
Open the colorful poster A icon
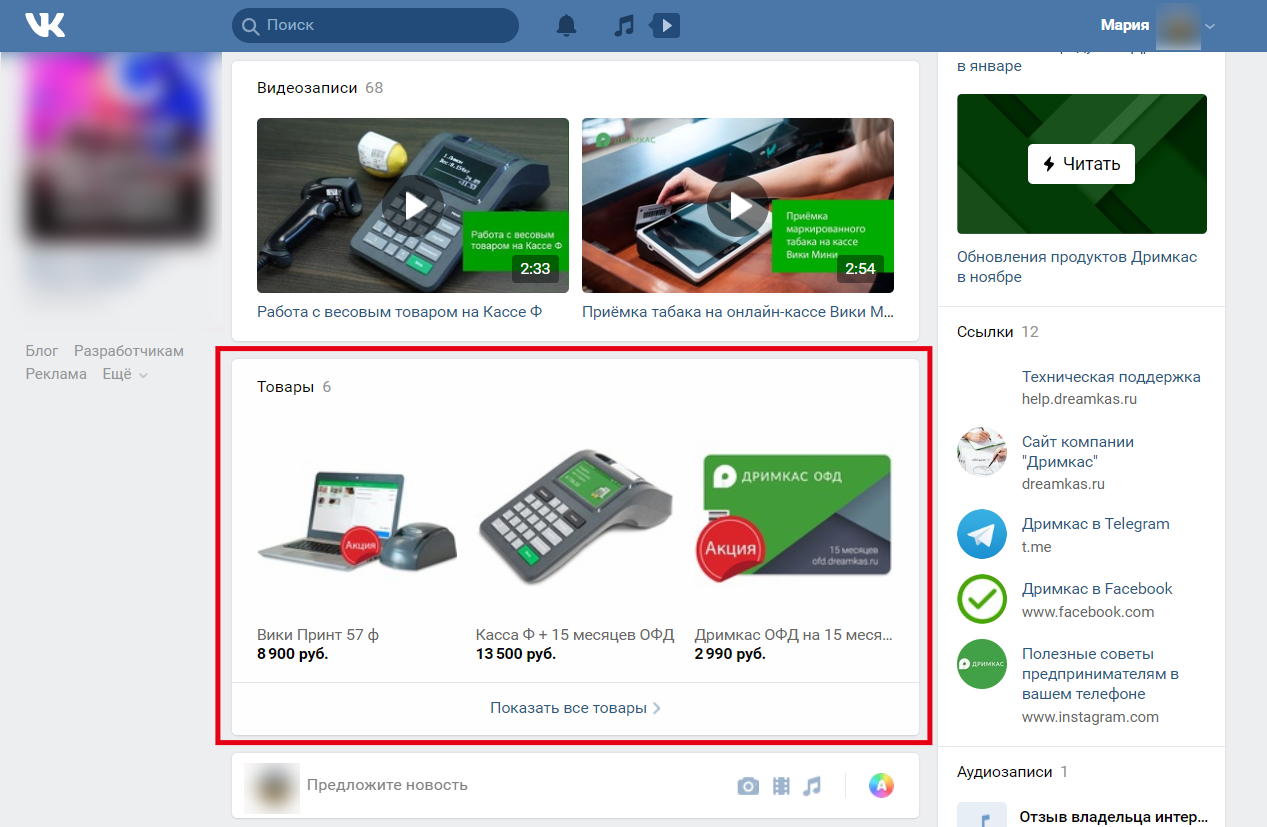[881, 786]
